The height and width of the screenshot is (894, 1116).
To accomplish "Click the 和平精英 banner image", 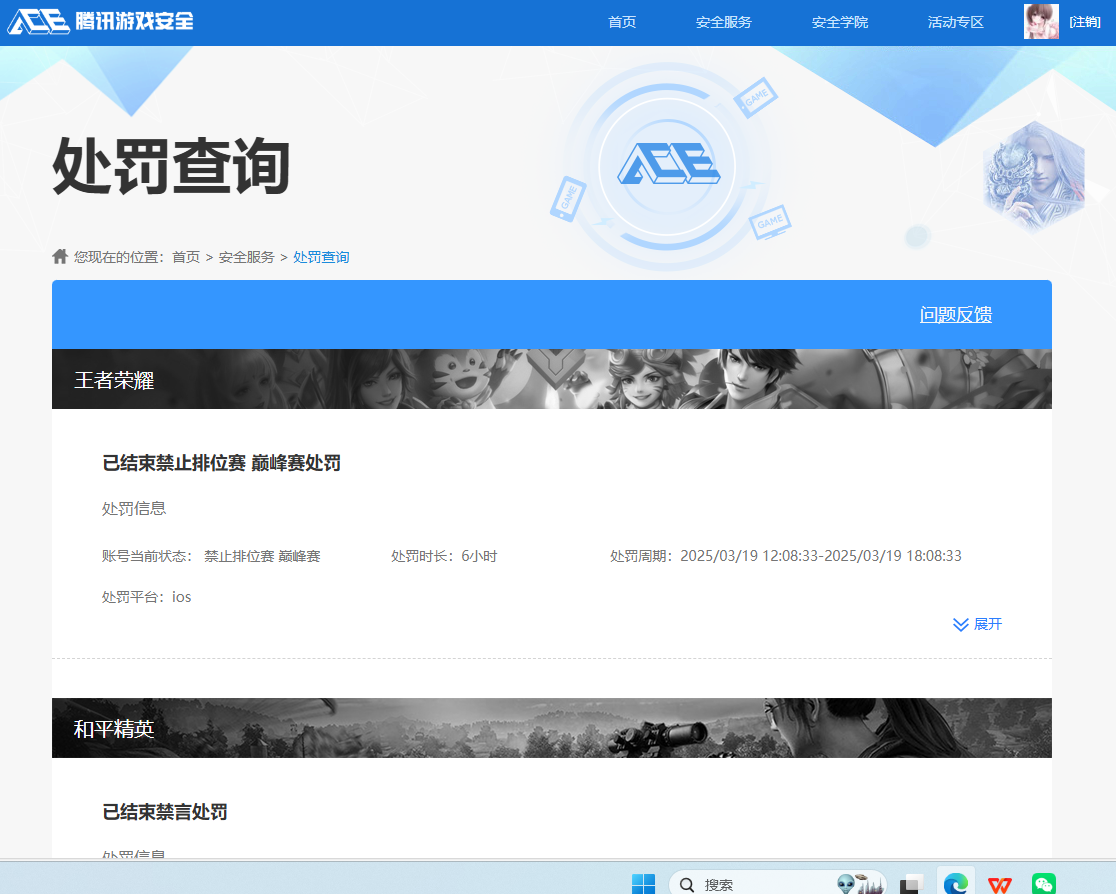I will 551,728.
